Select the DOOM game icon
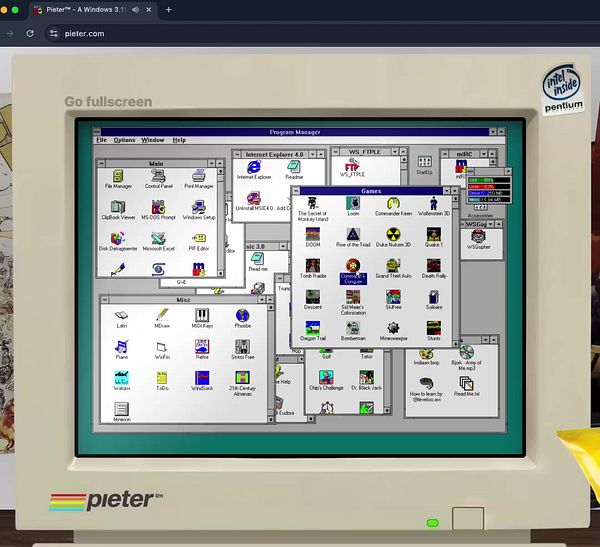 [313, 238]
